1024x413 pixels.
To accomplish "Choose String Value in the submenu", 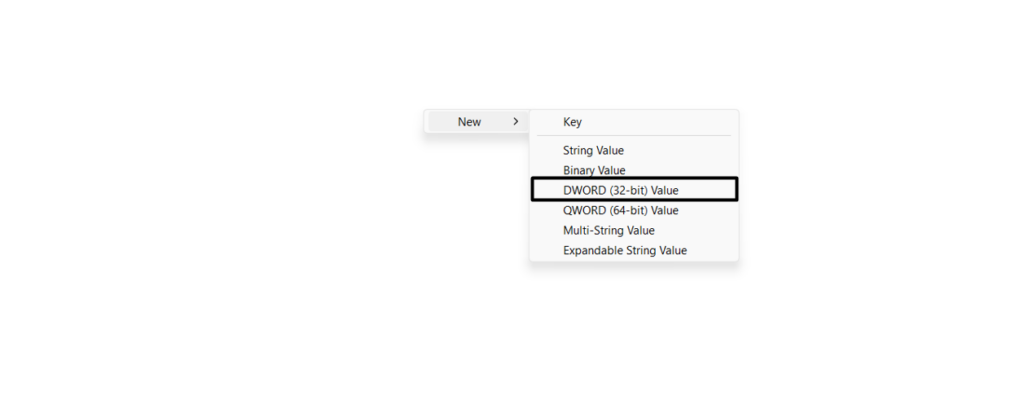I will point(593,151).
